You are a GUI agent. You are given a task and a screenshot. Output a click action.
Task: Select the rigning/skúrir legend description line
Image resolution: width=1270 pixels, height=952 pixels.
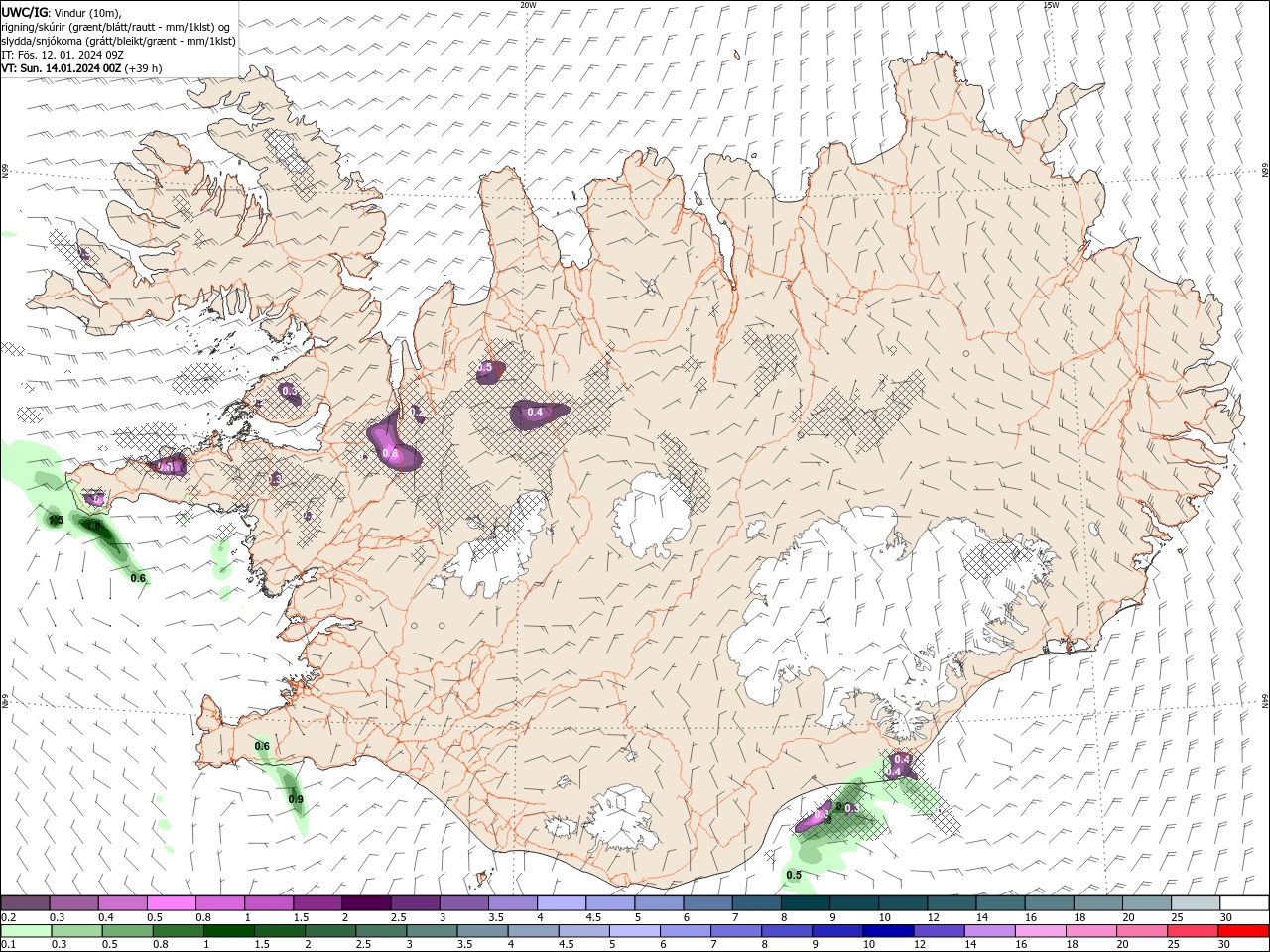116,27
